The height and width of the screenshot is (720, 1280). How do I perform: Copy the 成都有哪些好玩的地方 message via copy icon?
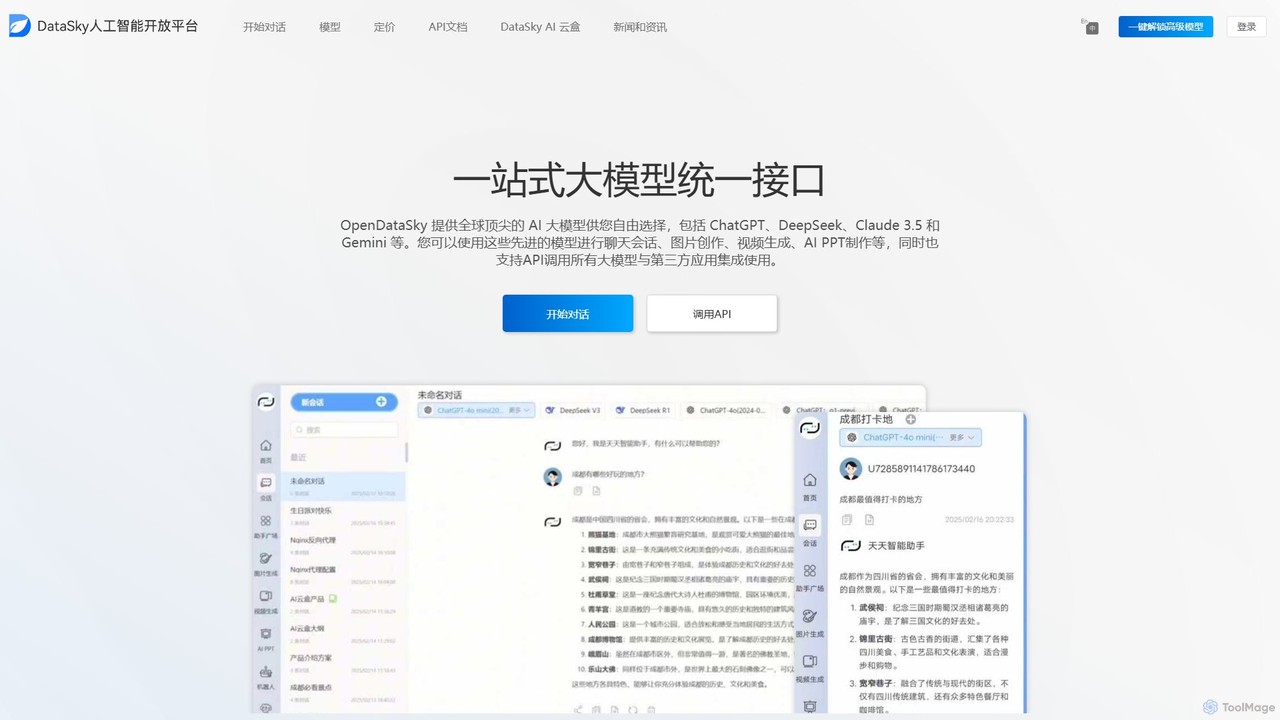(578, 491)
